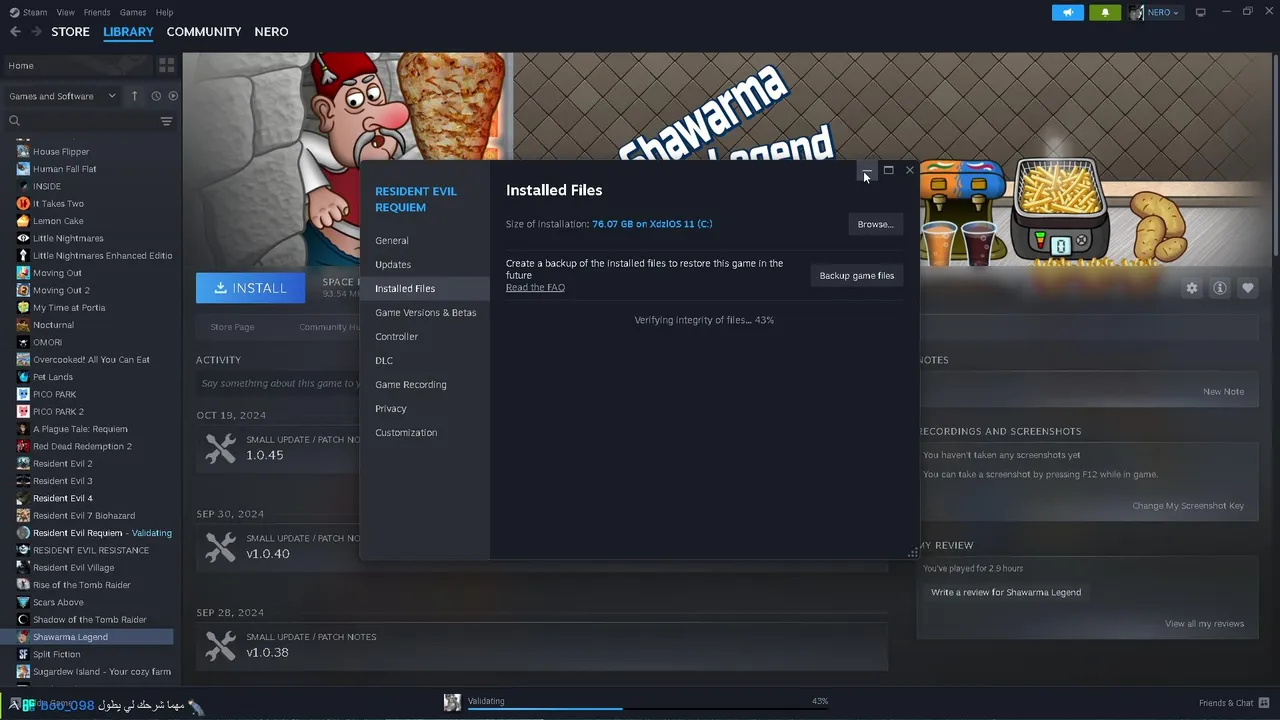Screen dimensions: 1280x720
Task: Click the blue INSTALL button
Action: point(250,288)
